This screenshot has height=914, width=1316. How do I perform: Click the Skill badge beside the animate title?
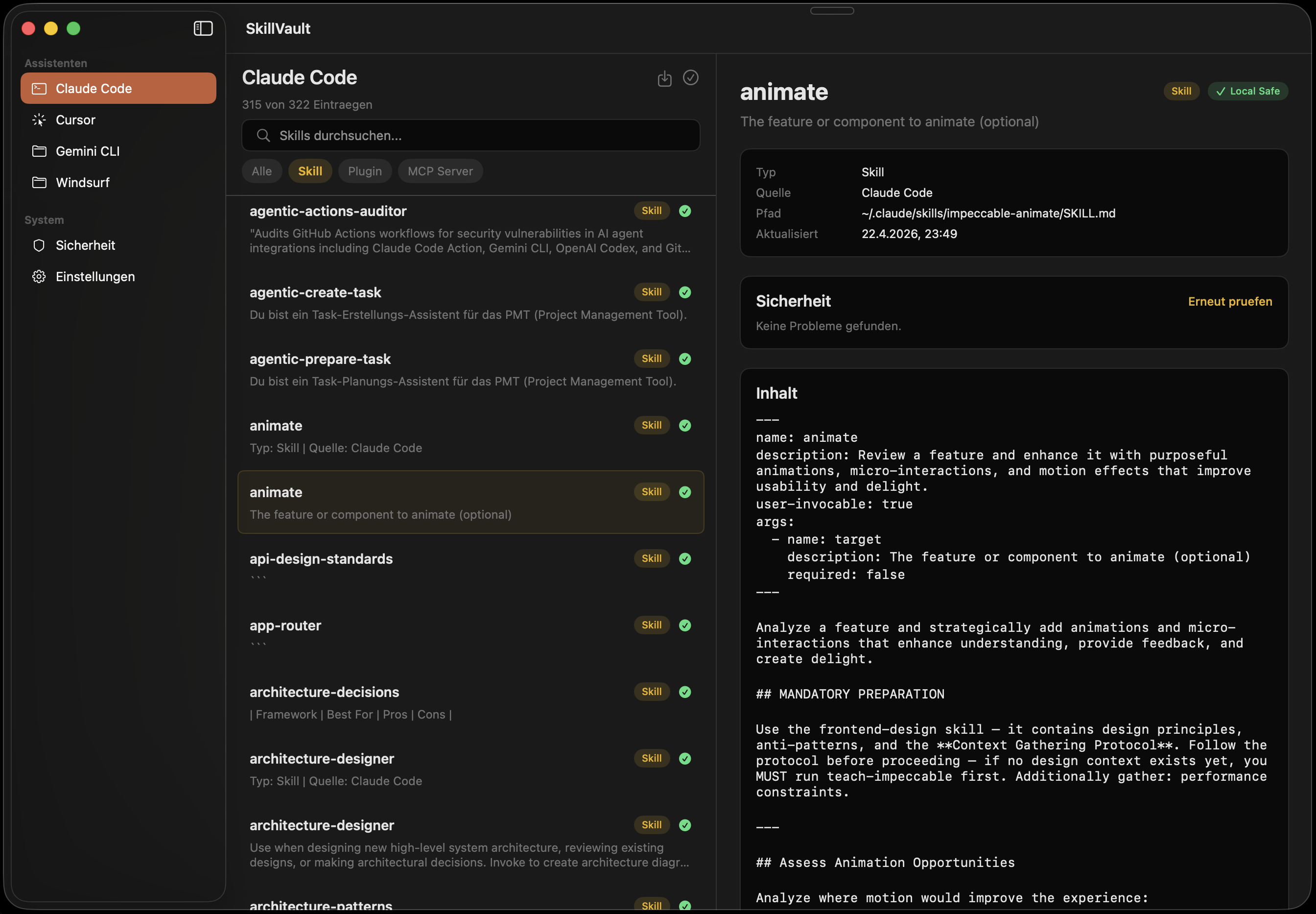1180,91
